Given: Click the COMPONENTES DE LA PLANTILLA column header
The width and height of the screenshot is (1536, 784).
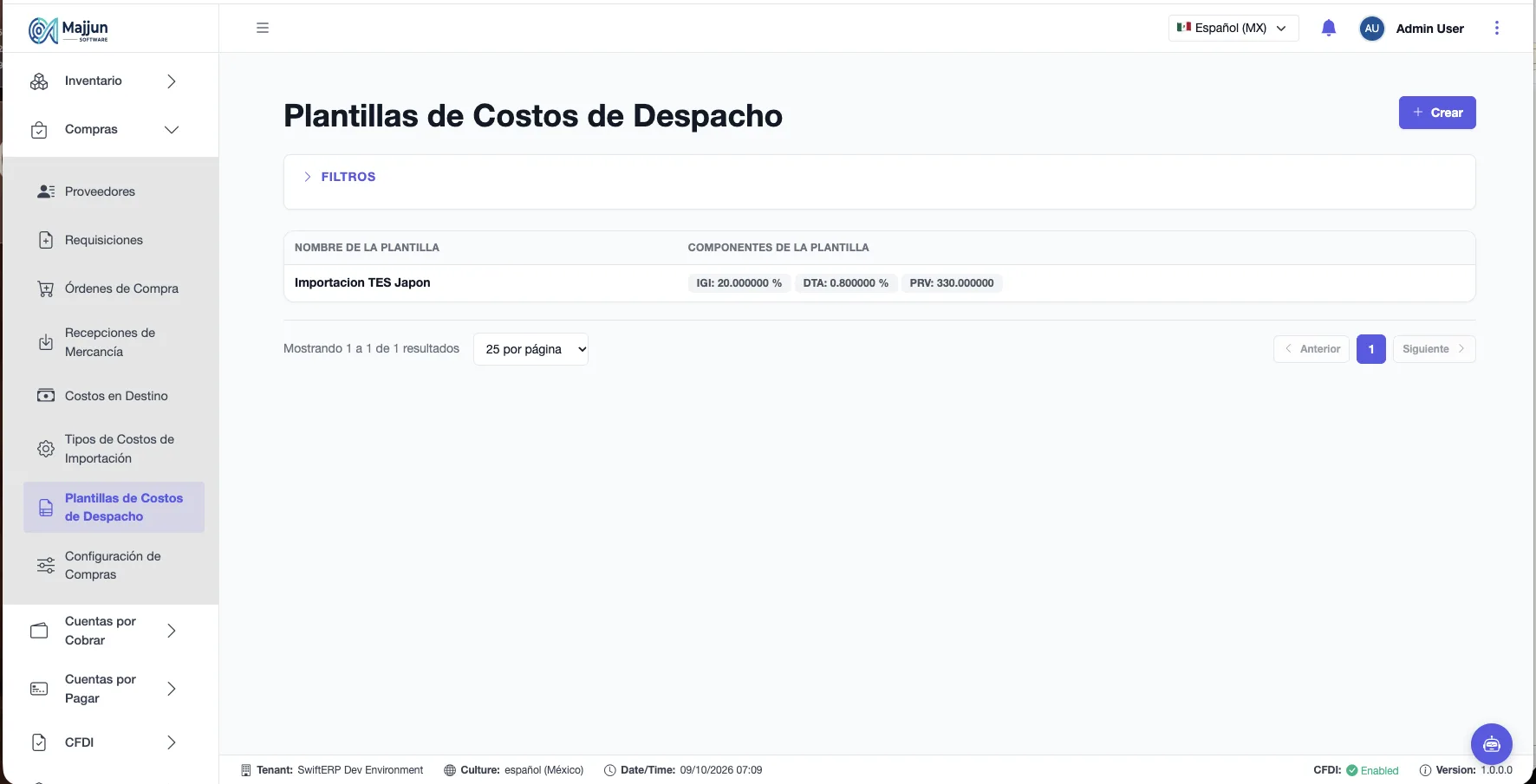Looking at the screenshot, I should click(x=778, y=248).
